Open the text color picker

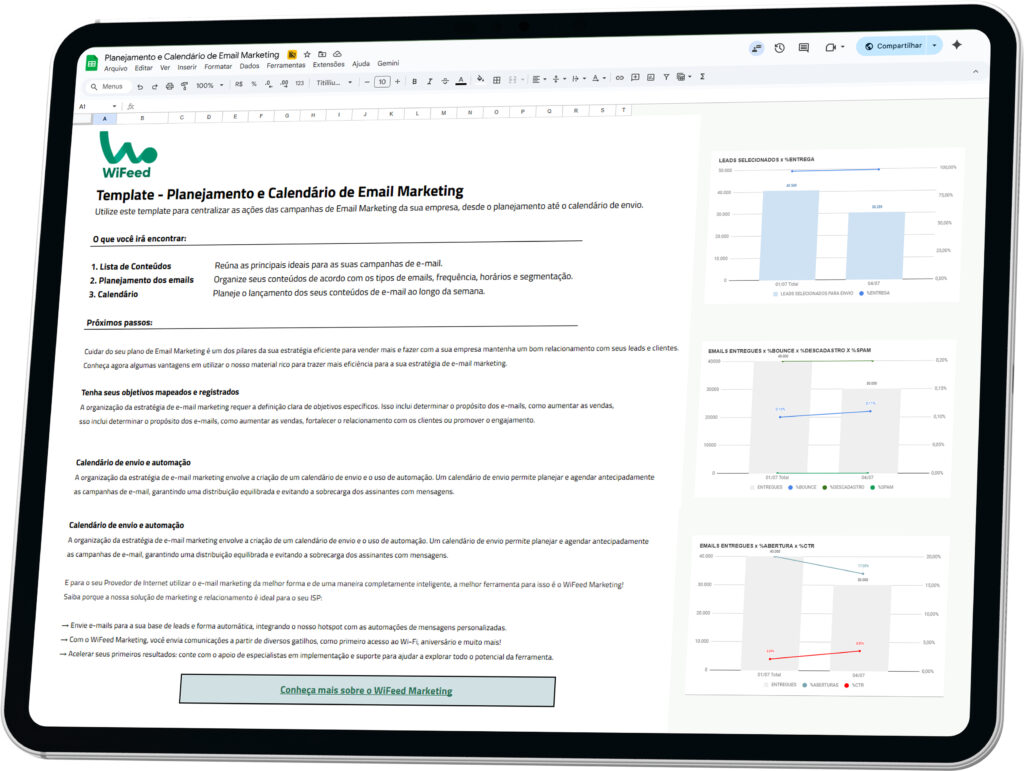click(460, 81)
